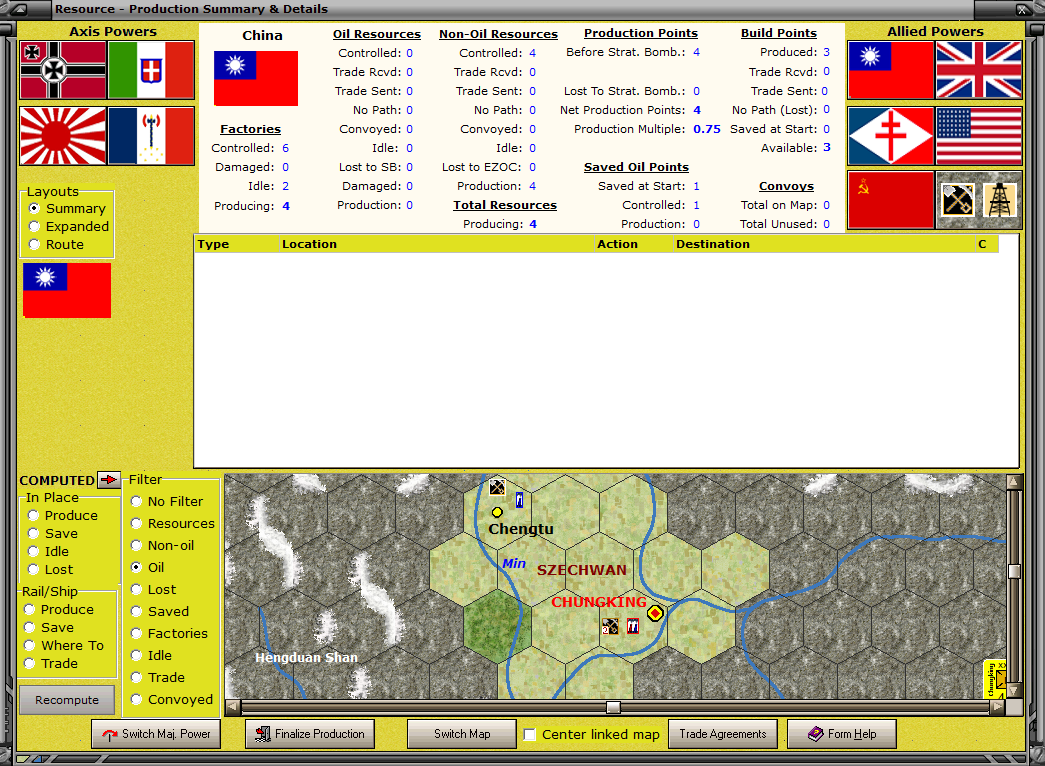Set filter to No Filter

tap(167, 501)
